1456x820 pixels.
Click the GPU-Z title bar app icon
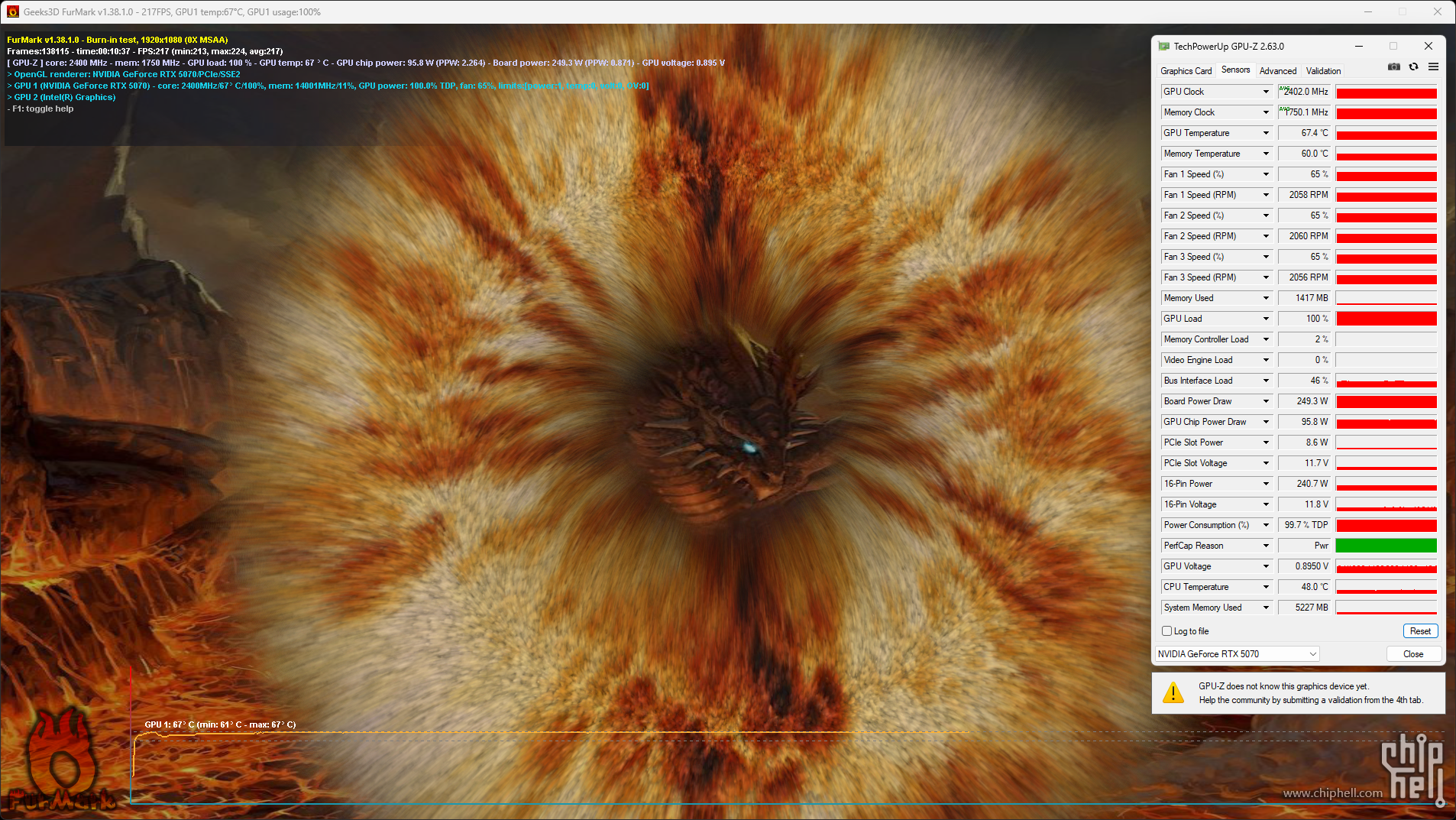[x=1163, y=47]
